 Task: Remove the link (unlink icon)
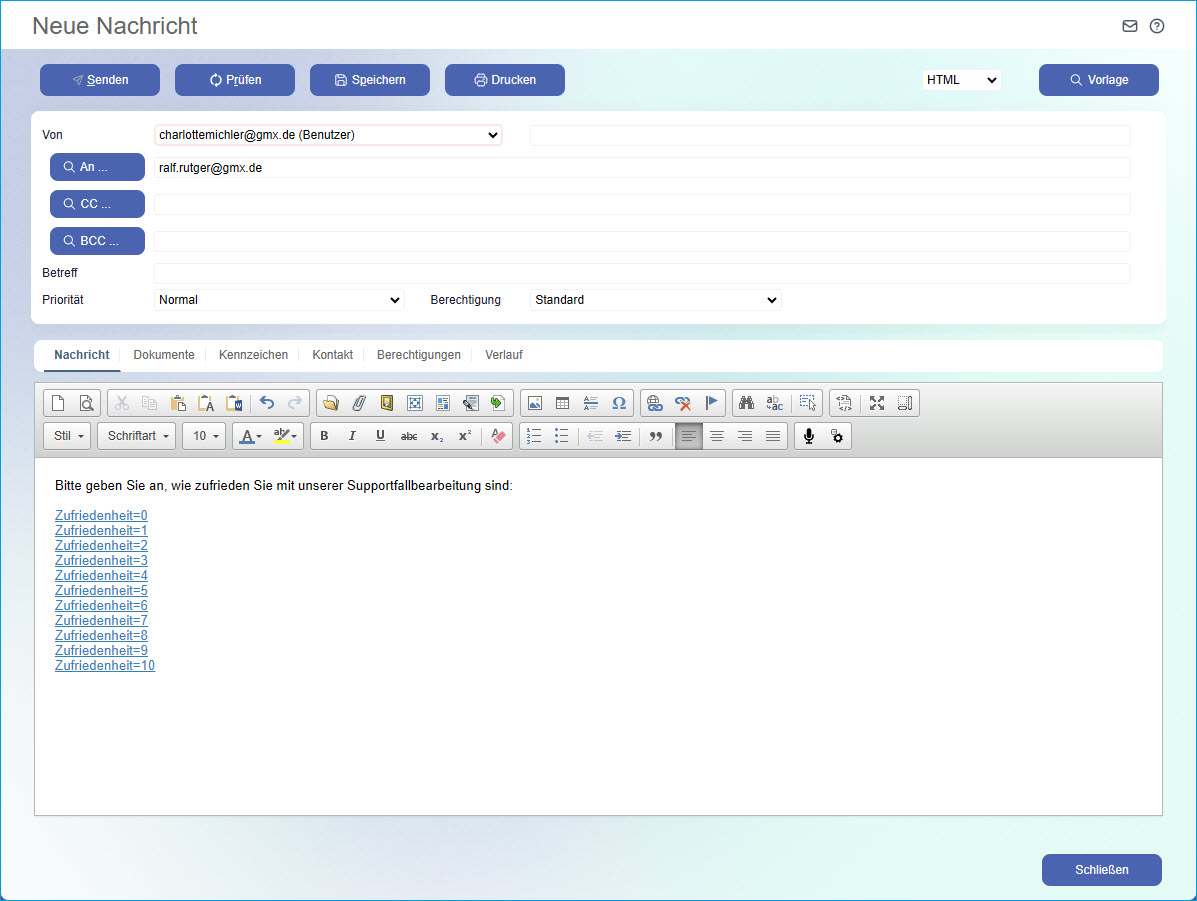(x=682, y=403)
